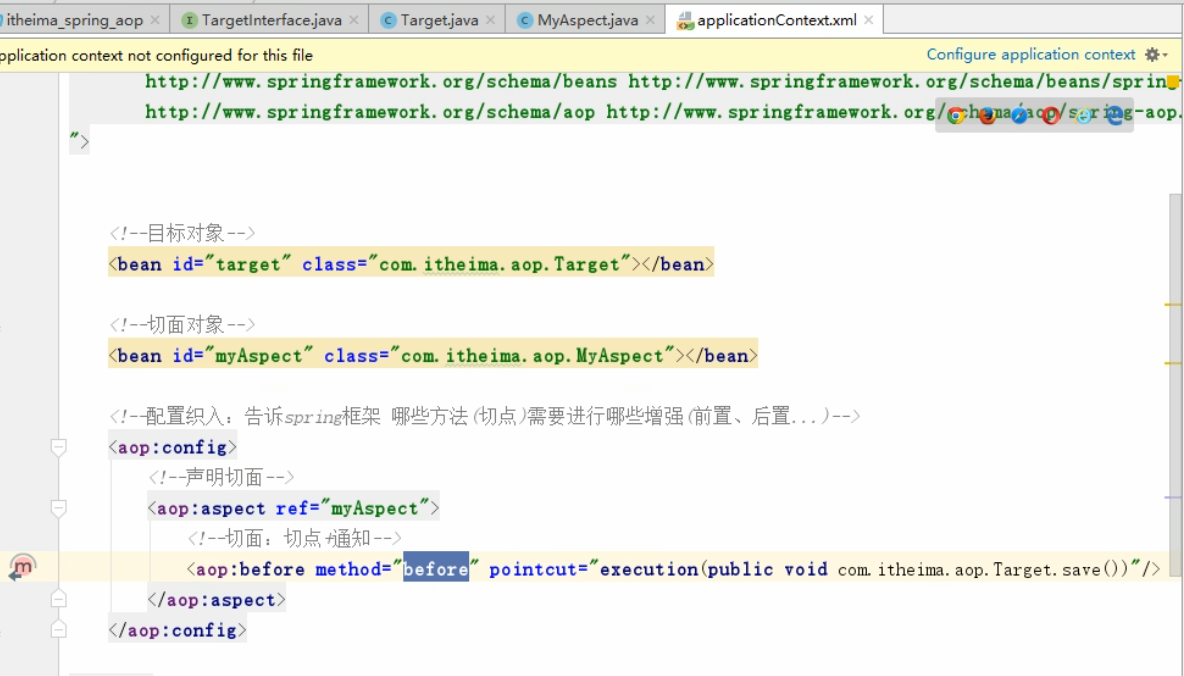The image size is (1184, 676).
Task: Open the notification gear settings dropdown
Action: coord(1156,54)
